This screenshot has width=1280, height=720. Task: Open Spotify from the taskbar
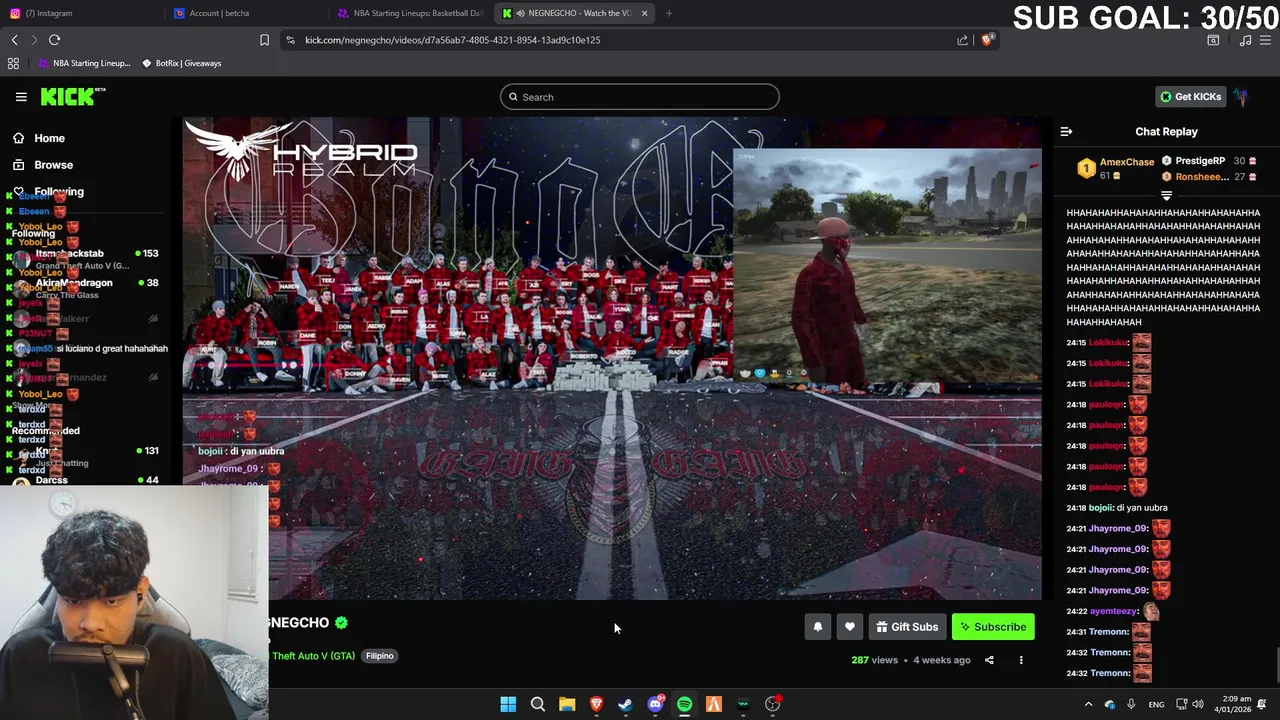(x=685, y=705)
